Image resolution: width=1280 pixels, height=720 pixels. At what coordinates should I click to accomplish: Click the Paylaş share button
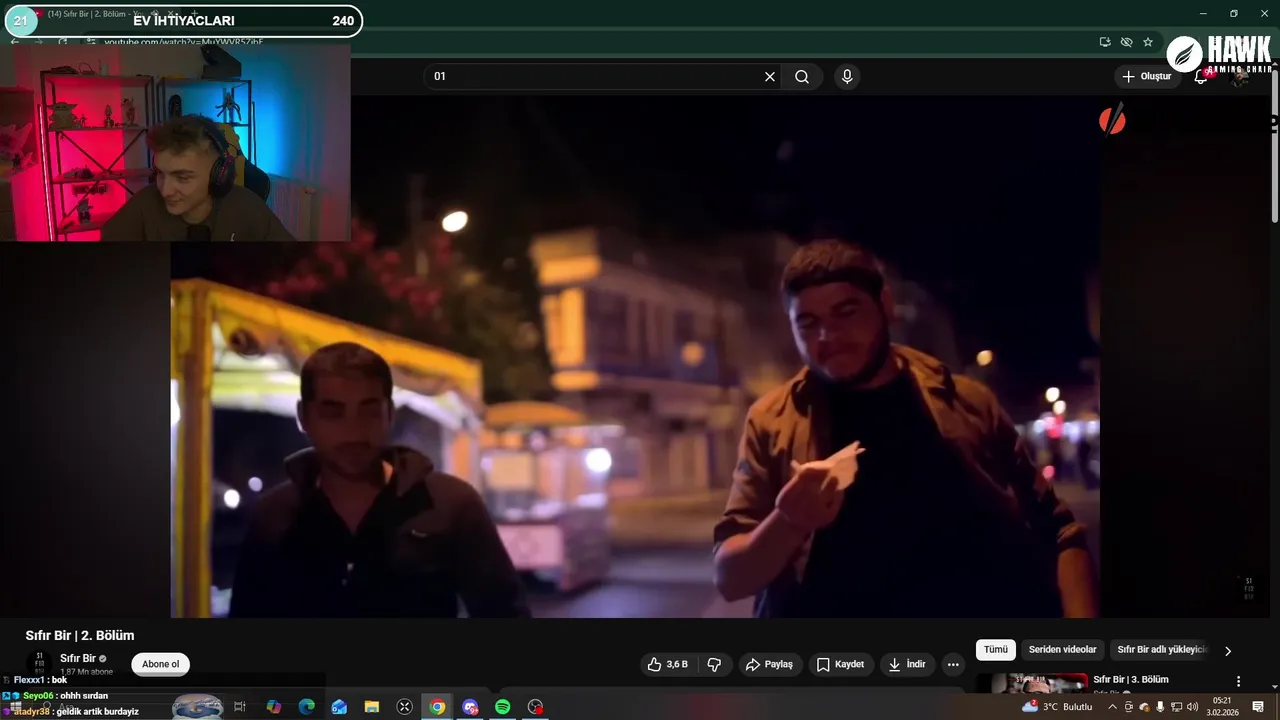click(770, 664)
